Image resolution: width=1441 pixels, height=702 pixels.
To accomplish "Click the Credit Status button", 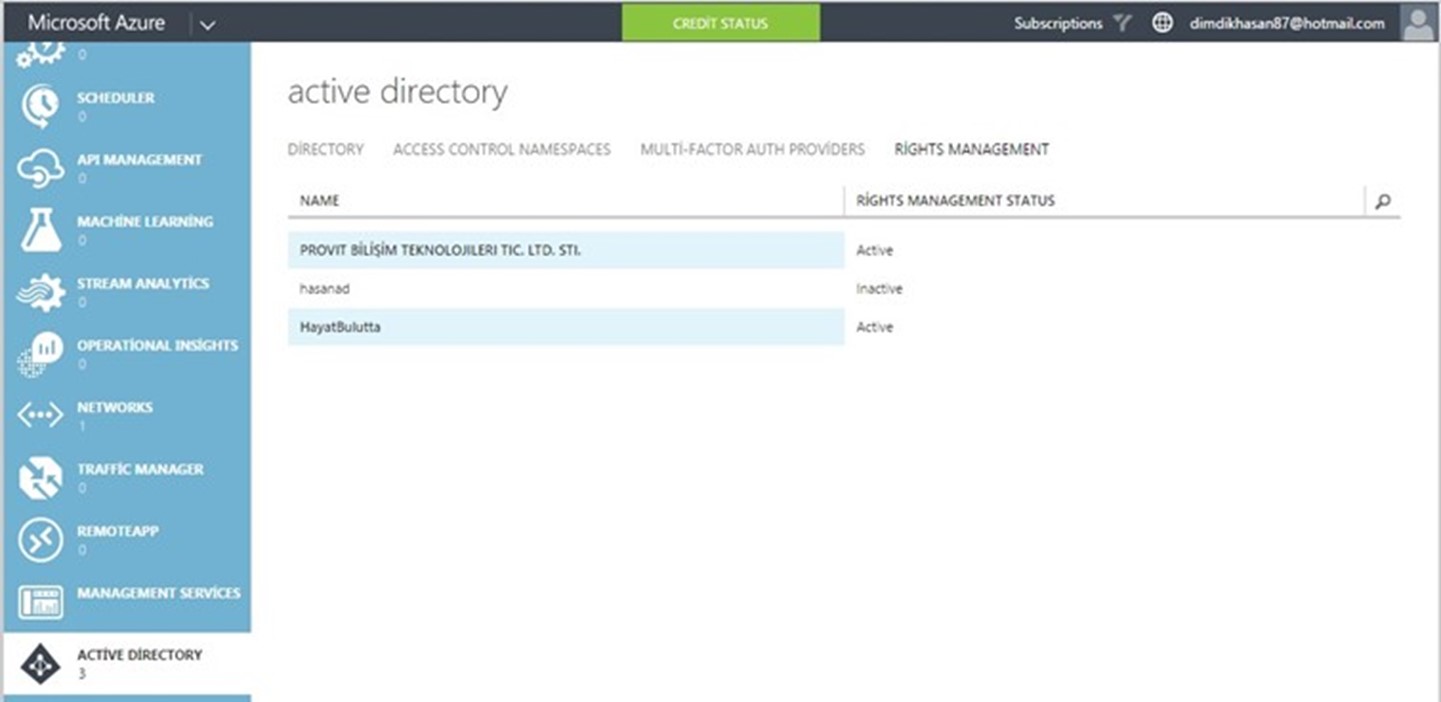I will point(720,23).
